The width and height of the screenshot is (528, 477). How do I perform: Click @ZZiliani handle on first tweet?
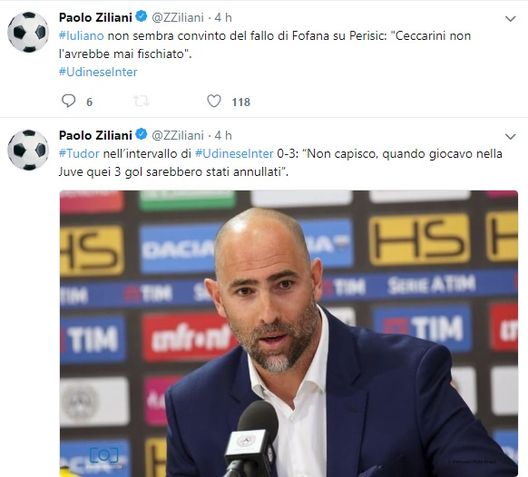pos(178,18)
